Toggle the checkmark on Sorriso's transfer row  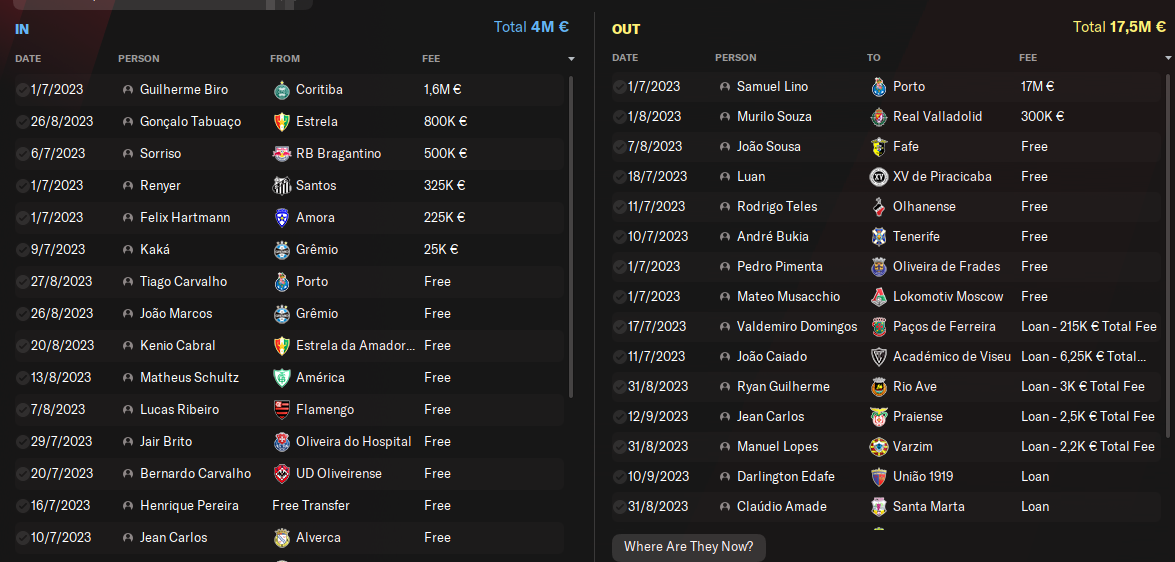[x=22, y=154]
